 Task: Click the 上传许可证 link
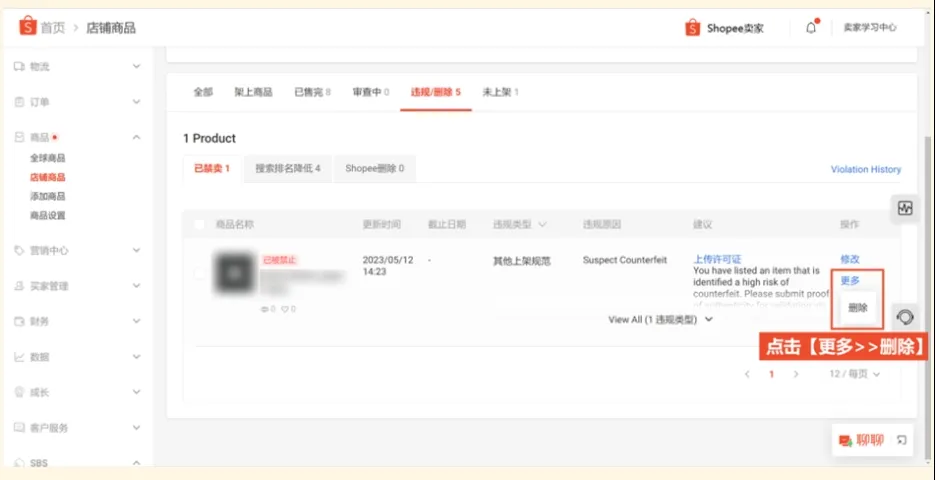(717, 259)
